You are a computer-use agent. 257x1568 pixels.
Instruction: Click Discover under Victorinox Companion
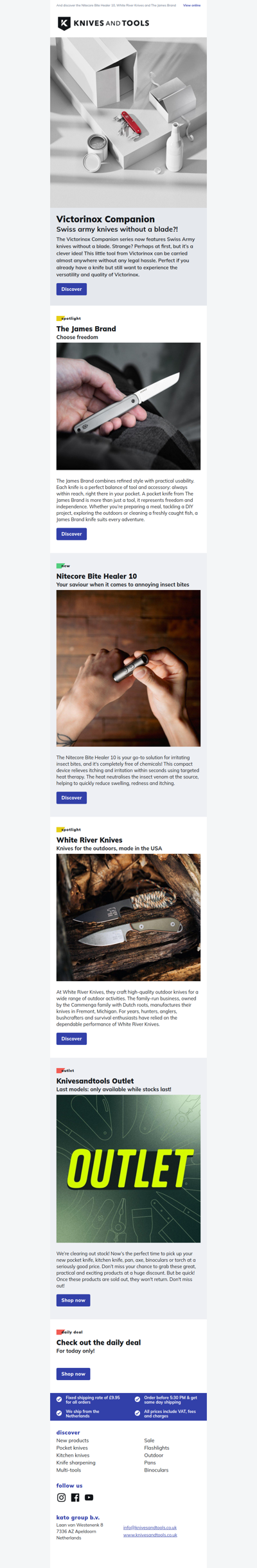pyautogui.click(x=71, y=289)
